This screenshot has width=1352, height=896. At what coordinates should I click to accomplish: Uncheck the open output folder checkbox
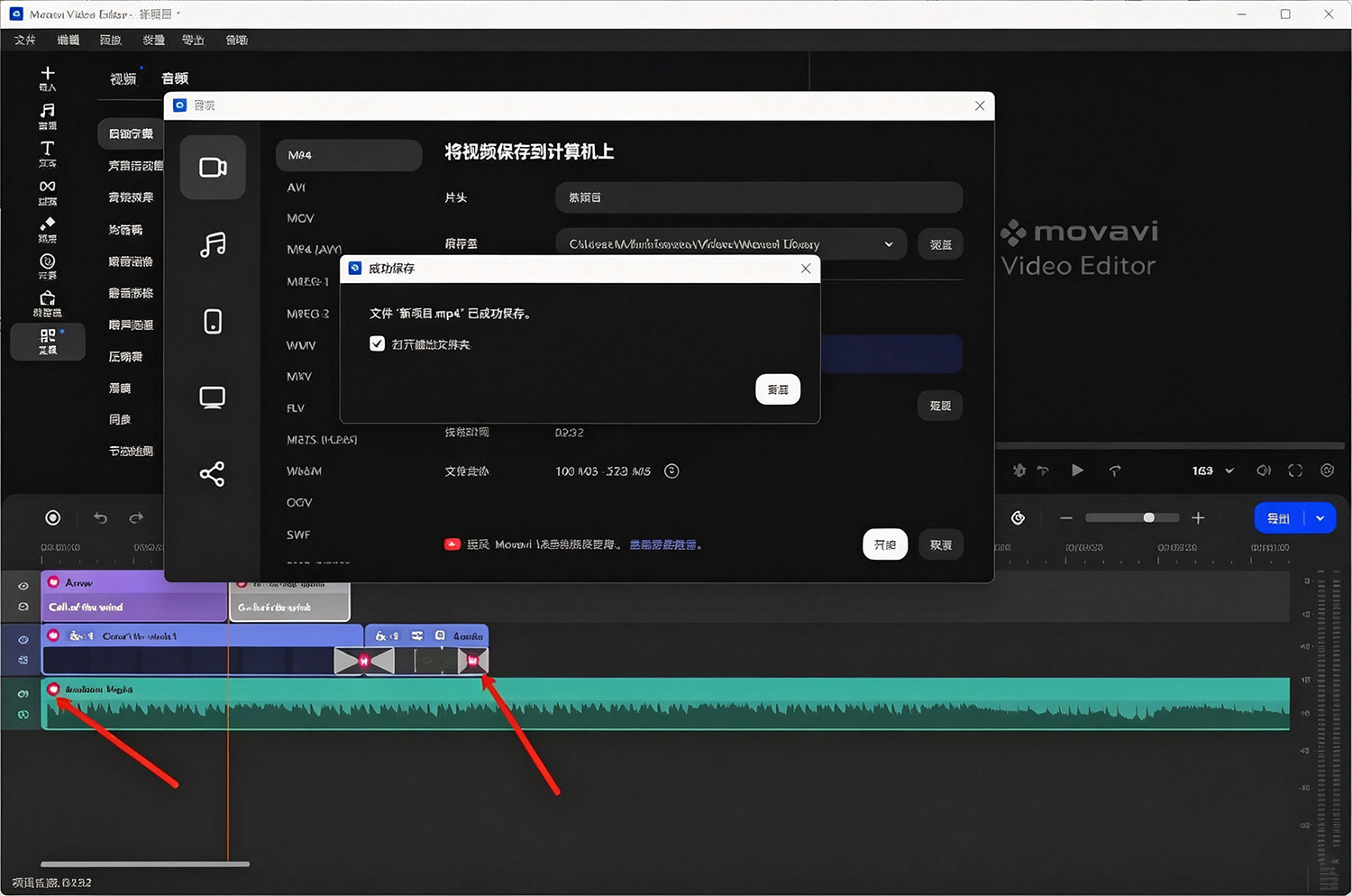(378, 343)
